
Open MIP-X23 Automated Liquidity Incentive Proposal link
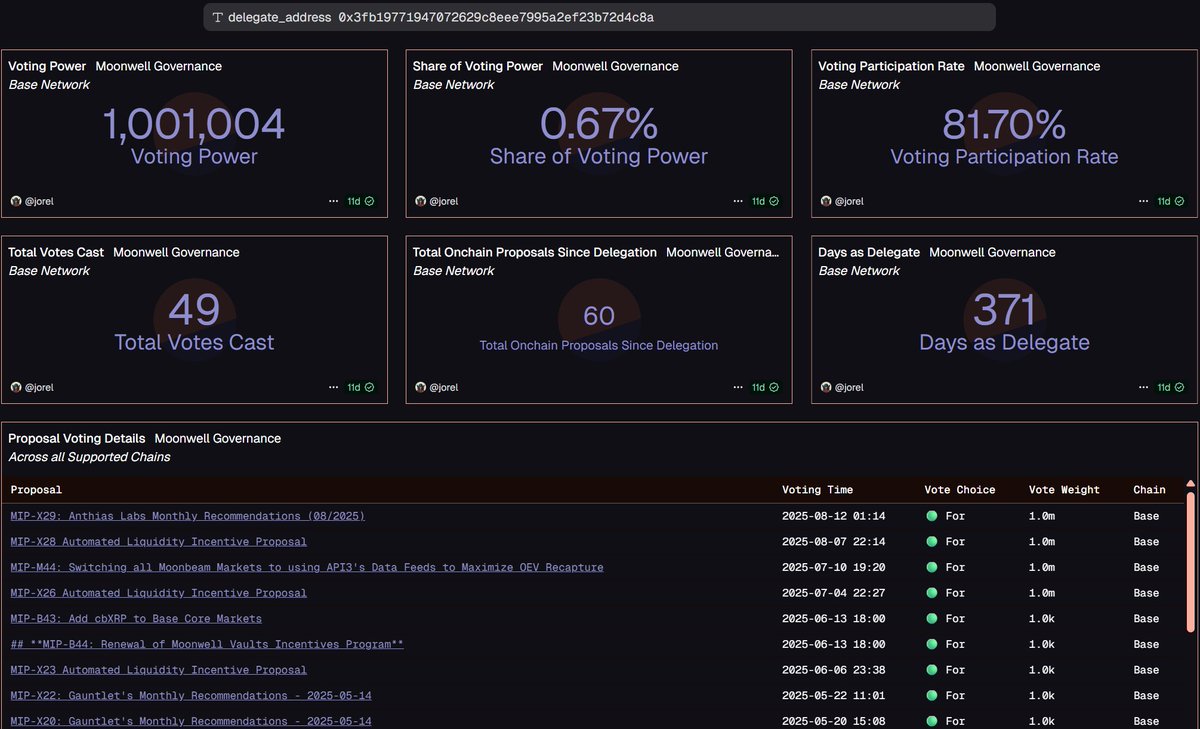click(158, 670)
